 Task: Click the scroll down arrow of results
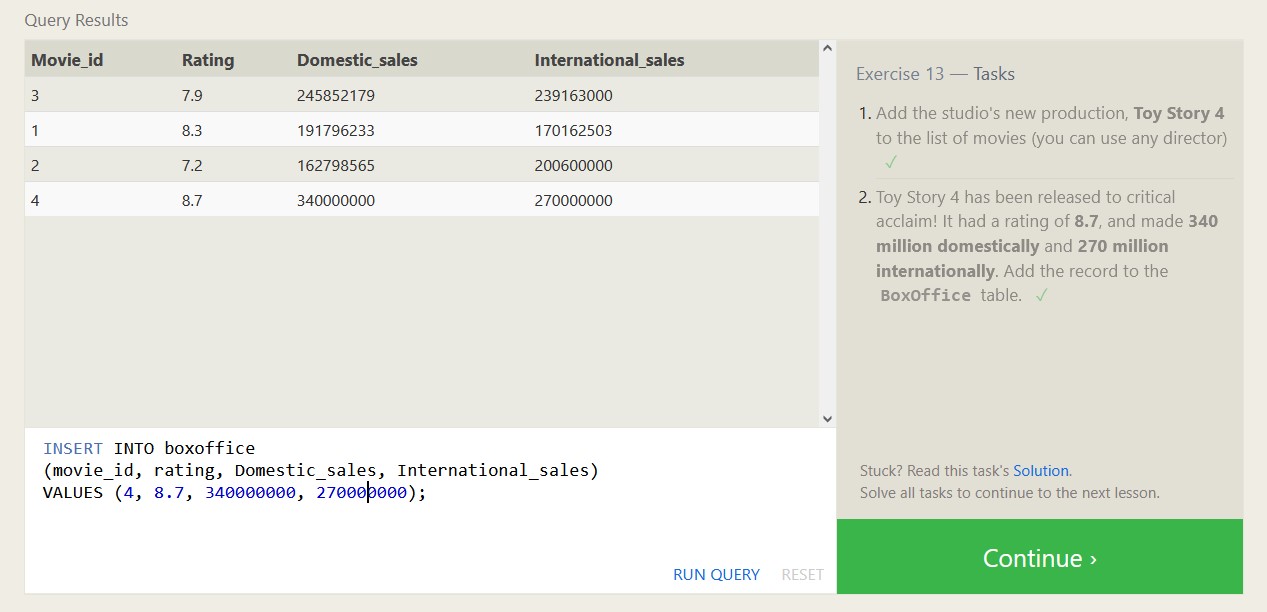[827, 419]
